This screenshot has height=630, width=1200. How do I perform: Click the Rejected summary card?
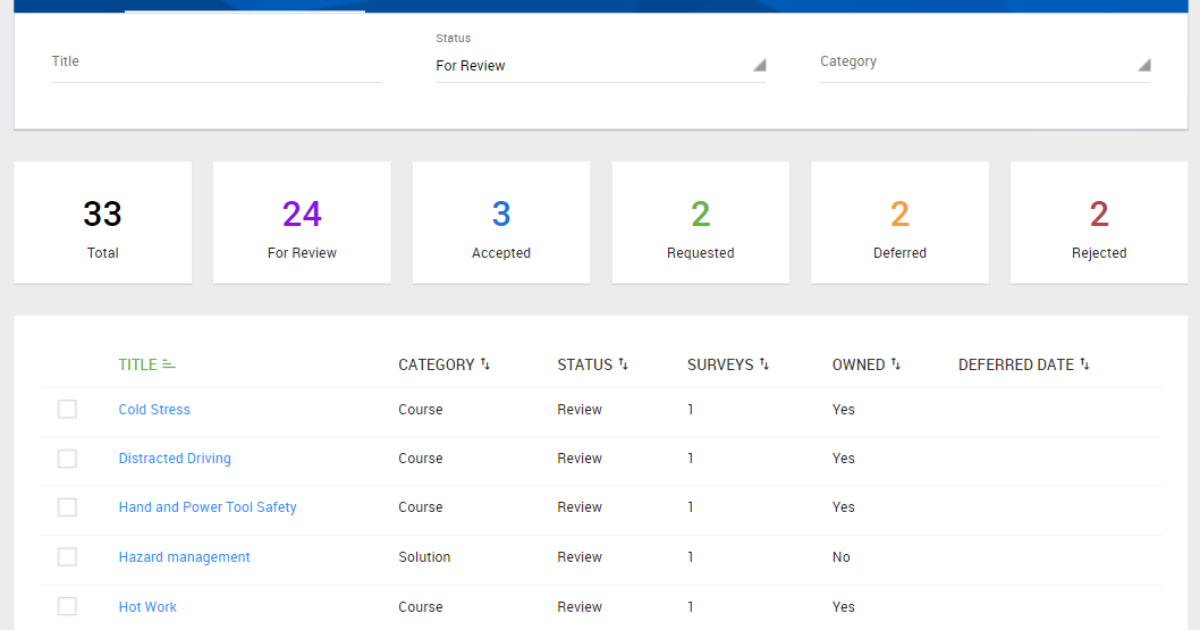(1099, 223)
